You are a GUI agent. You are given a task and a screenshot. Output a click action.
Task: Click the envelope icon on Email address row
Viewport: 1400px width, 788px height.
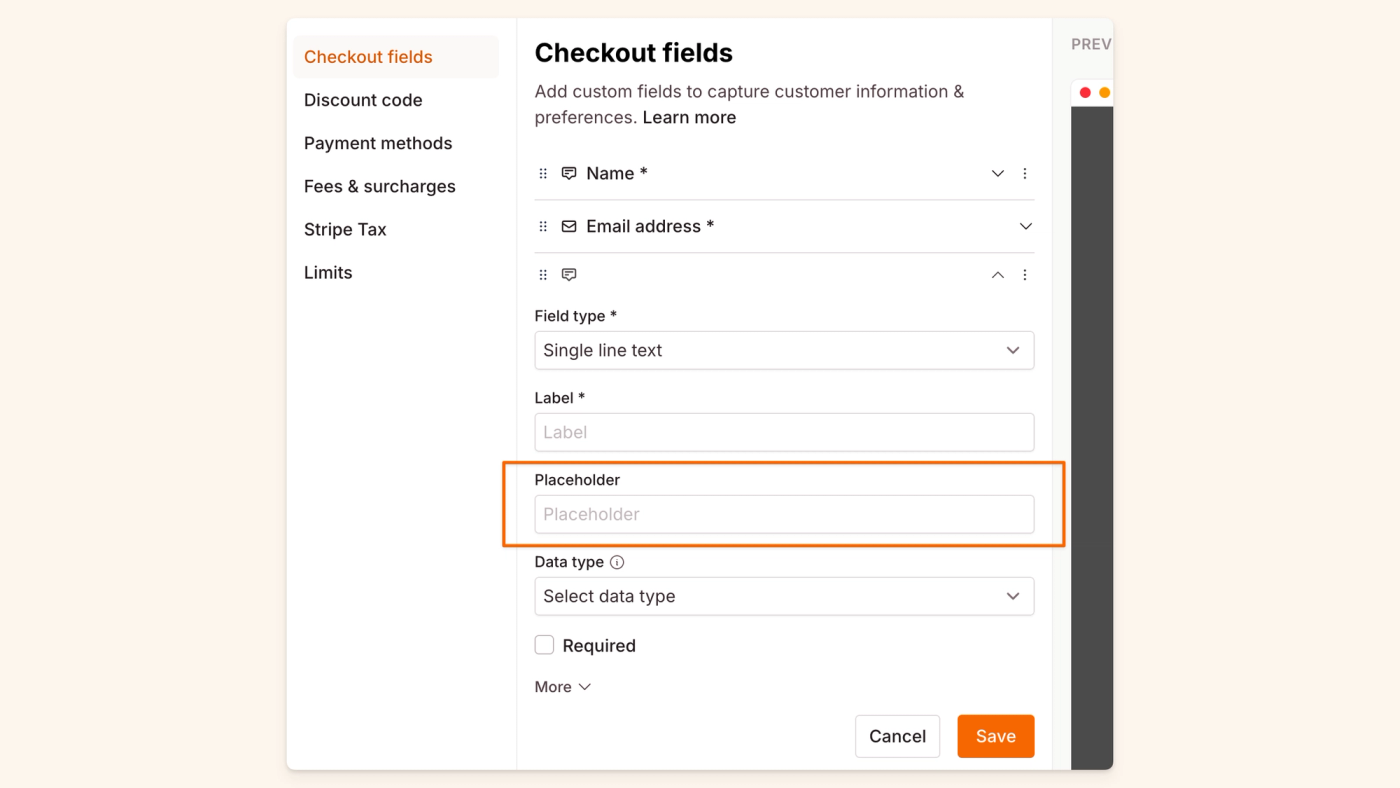point(569,227)
